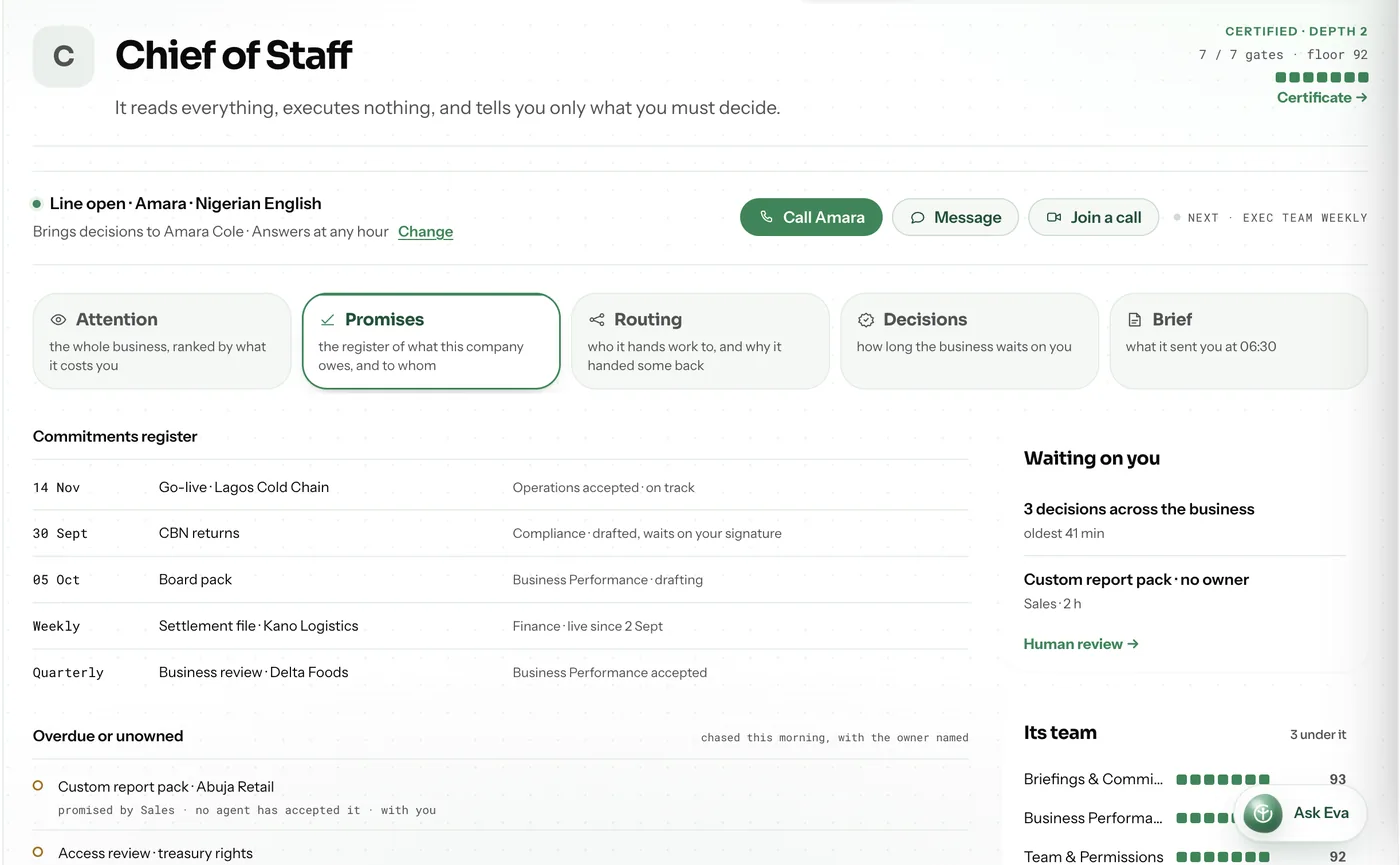Select the Go-live · Lagos Cold Chain row
The width and height of the screenshot is (1400, 865).
click(500, 487)
